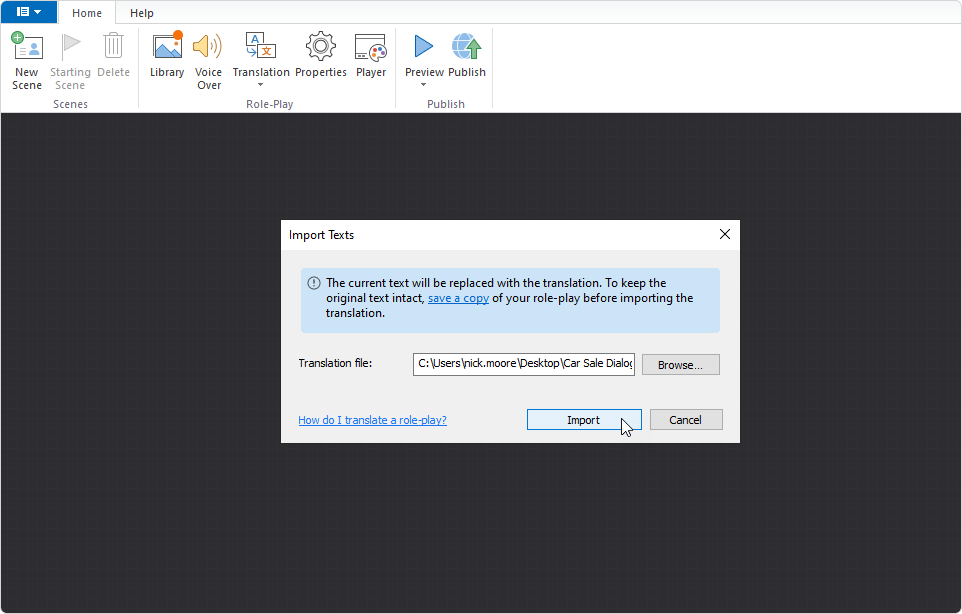This screenshot has height=614, width=962.
Task: Click the Publish globe icon
Action: 467,47
